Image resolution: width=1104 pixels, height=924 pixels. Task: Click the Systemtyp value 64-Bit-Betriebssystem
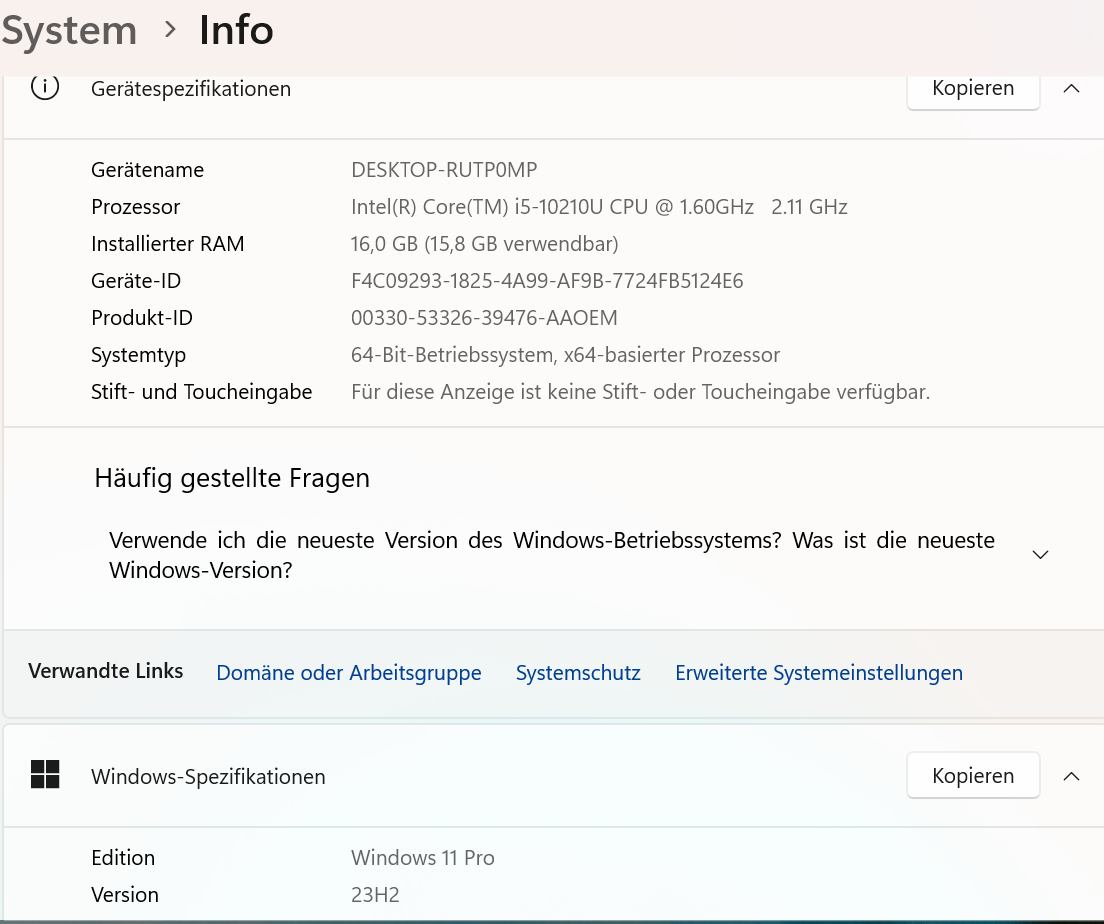565,355
